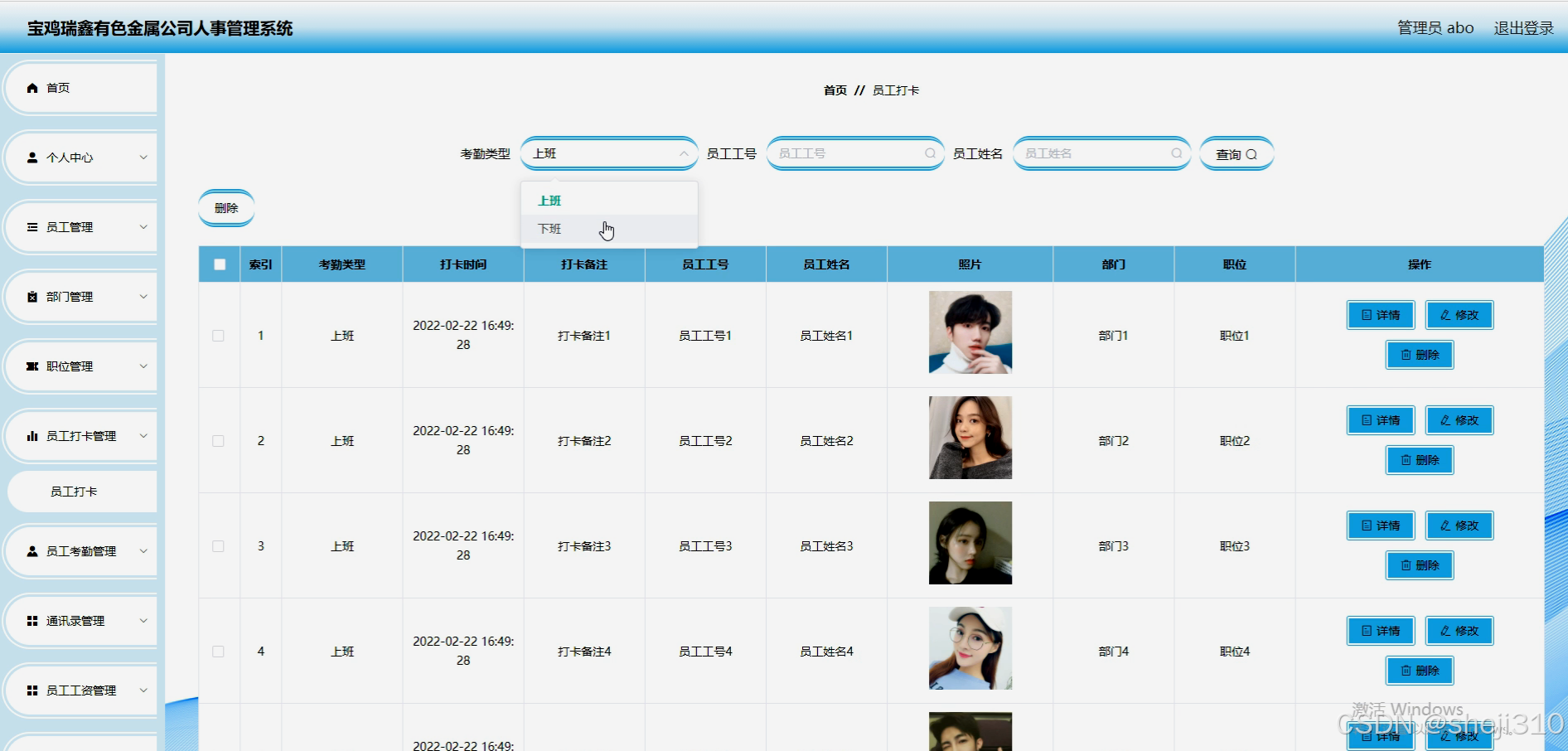Select 上班 in the dropdown list

click(609, 201)
